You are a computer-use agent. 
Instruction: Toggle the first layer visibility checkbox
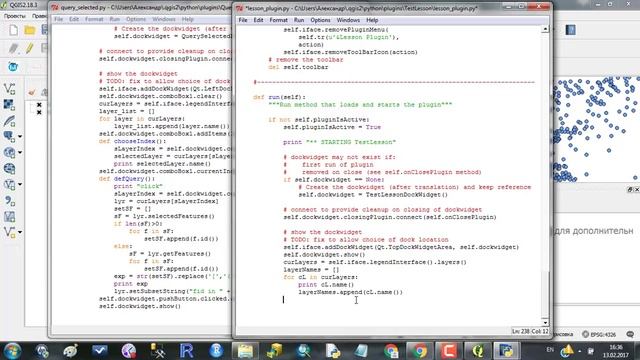click(x=39, y=105)
